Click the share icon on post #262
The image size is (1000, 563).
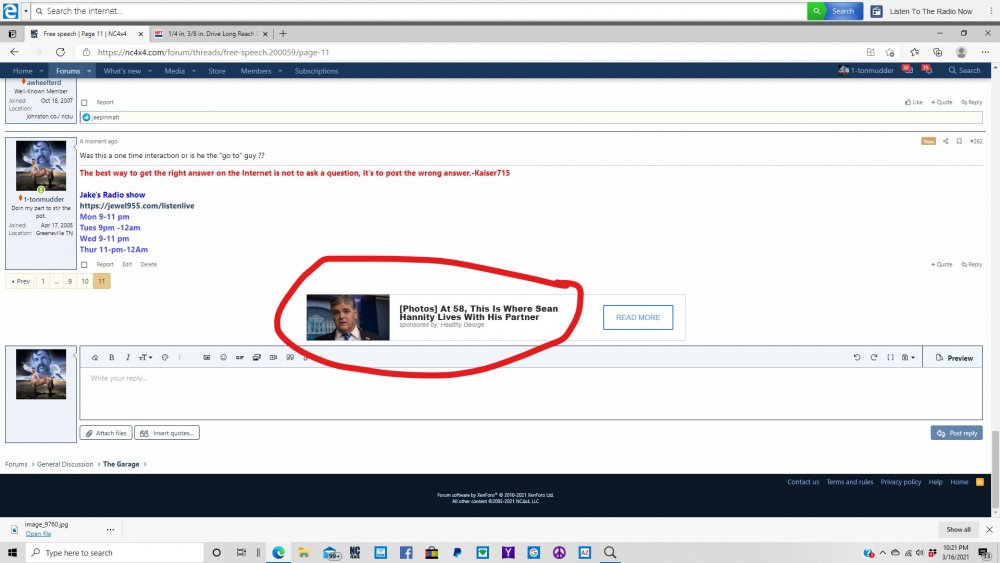pos(946,142)
